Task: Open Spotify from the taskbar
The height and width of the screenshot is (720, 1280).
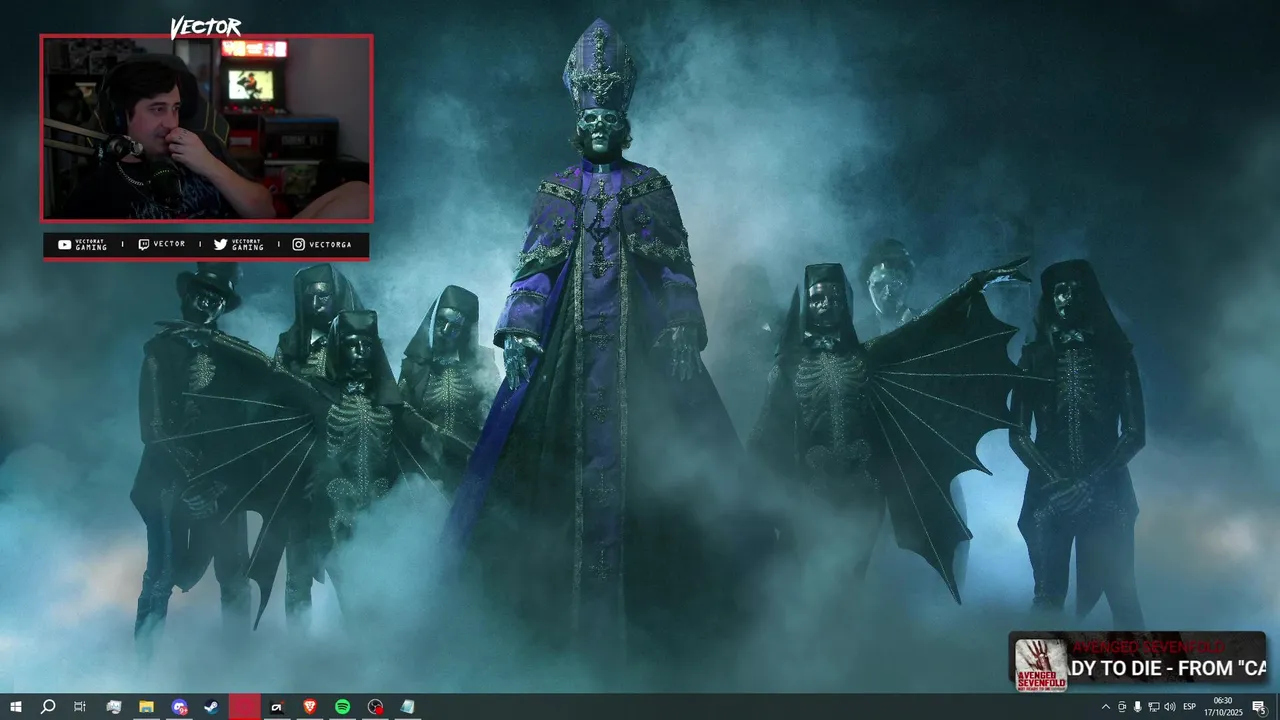Action: [342, 707]
